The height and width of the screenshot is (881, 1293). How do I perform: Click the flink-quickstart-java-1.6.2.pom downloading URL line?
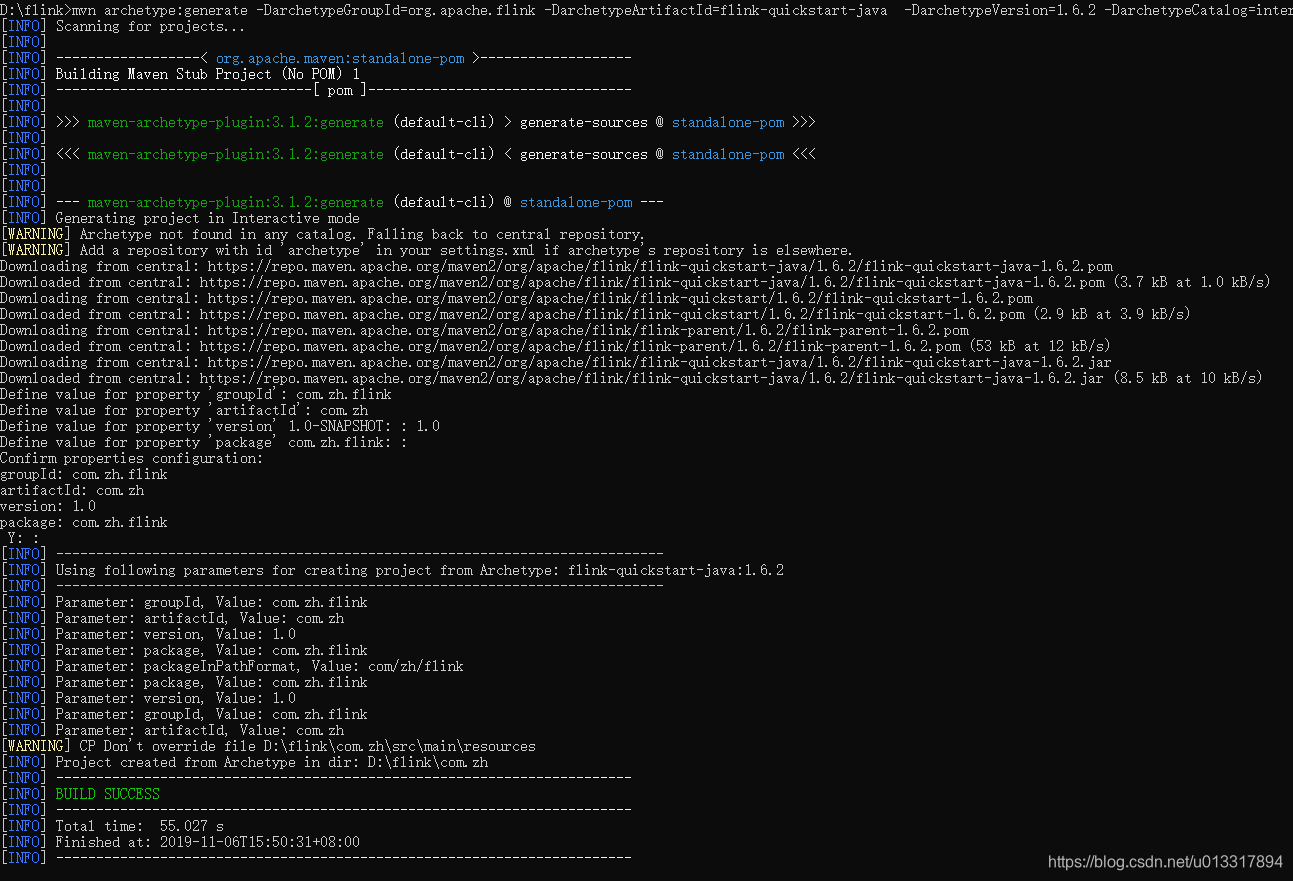click(556, 266)
